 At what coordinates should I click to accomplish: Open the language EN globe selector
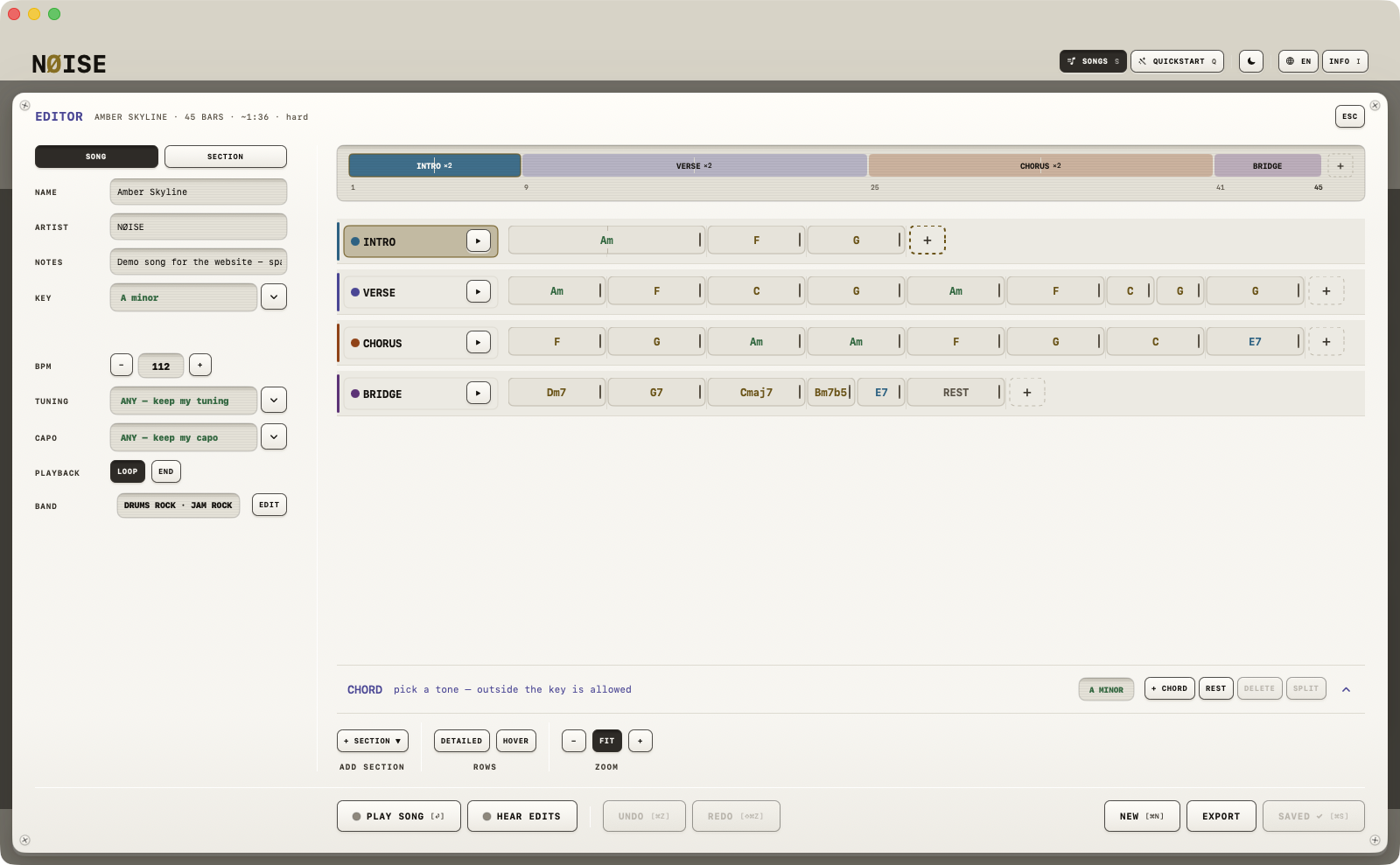1298,61
